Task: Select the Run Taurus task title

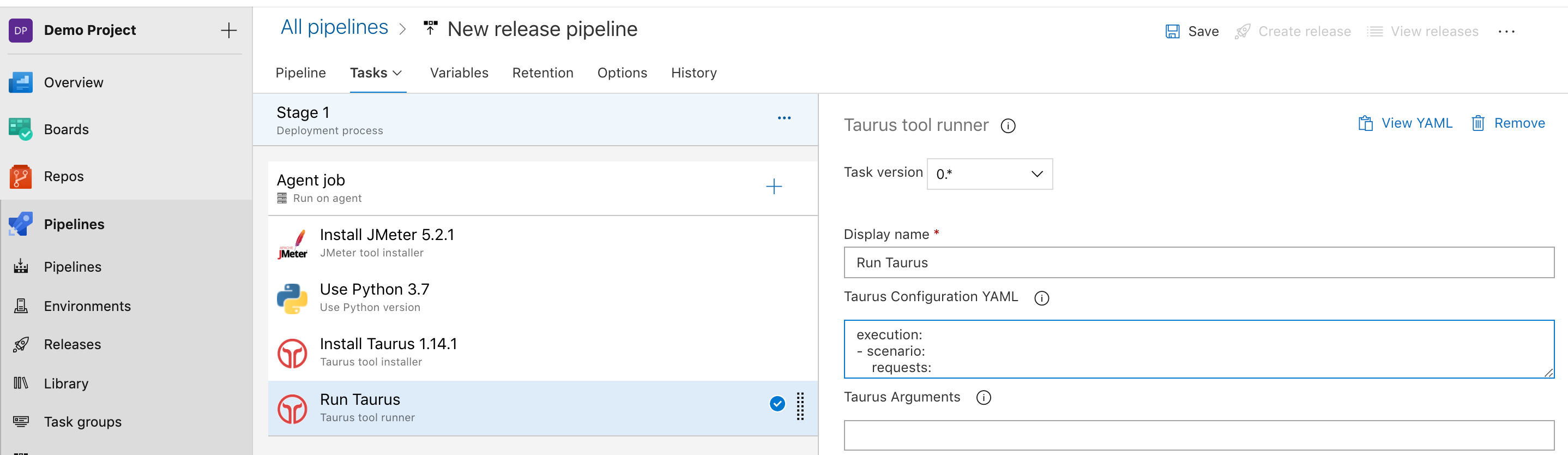Action: pos(360,400)
